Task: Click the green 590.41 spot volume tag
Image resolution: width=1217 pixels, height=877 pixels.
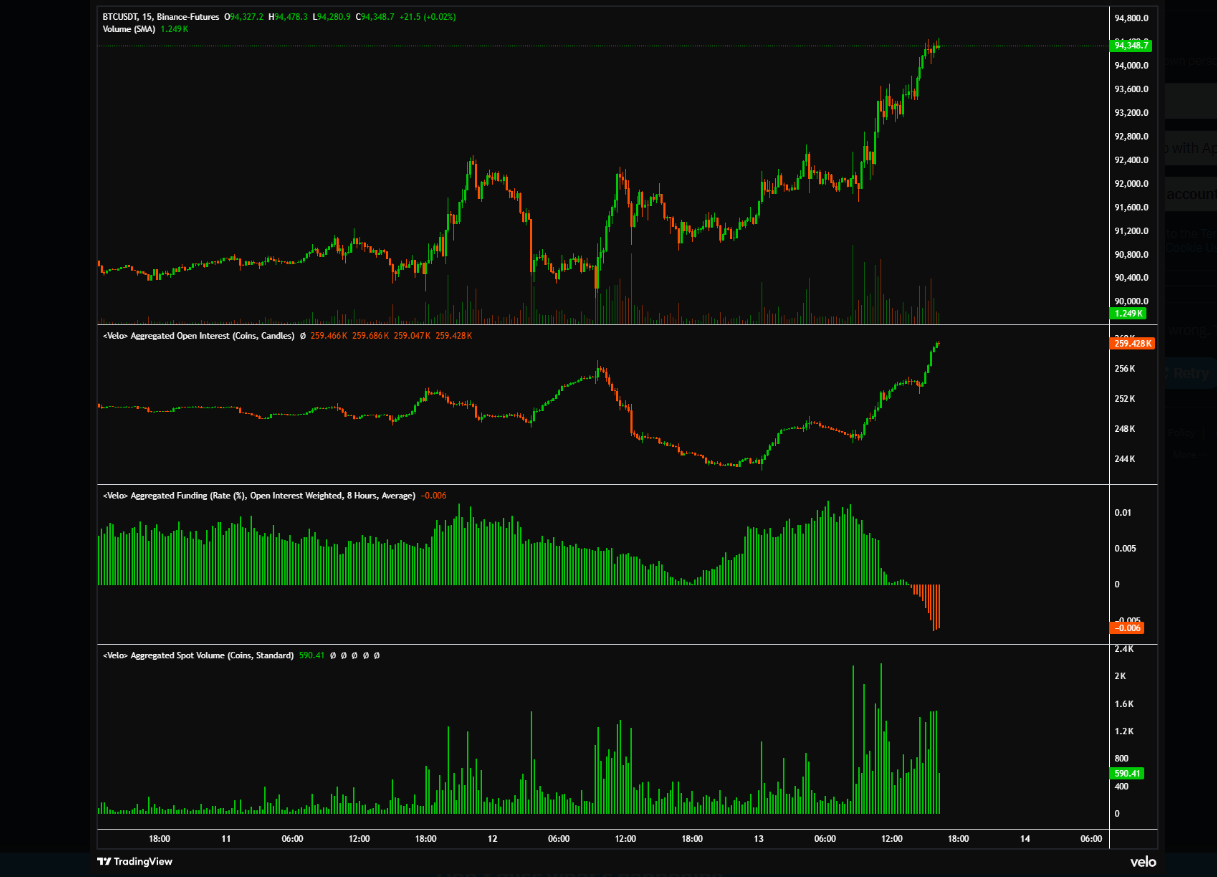Action: click(x=1126, y=773)
